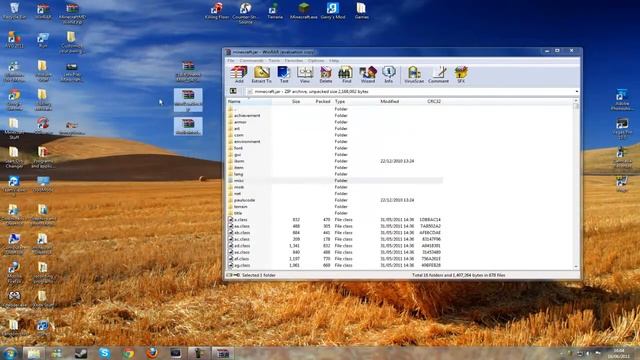Viewport: 640px width, 360px height.
Task: Select the Terraria desktop shortcut
Action: (x=275, y=11)
